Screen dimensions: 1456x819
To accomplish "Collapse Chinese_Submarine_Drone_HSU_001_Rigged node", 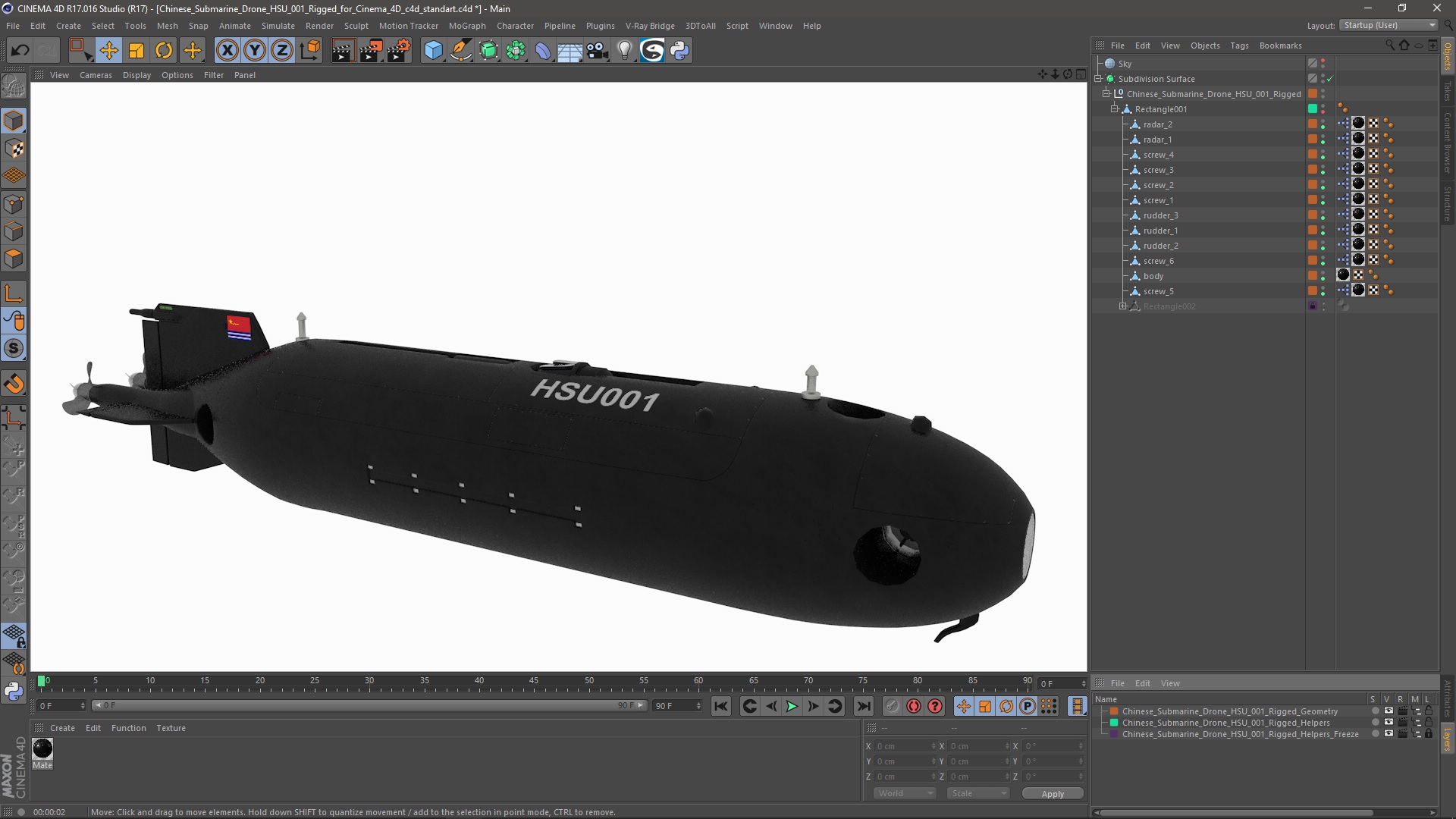I will 1106,94.
